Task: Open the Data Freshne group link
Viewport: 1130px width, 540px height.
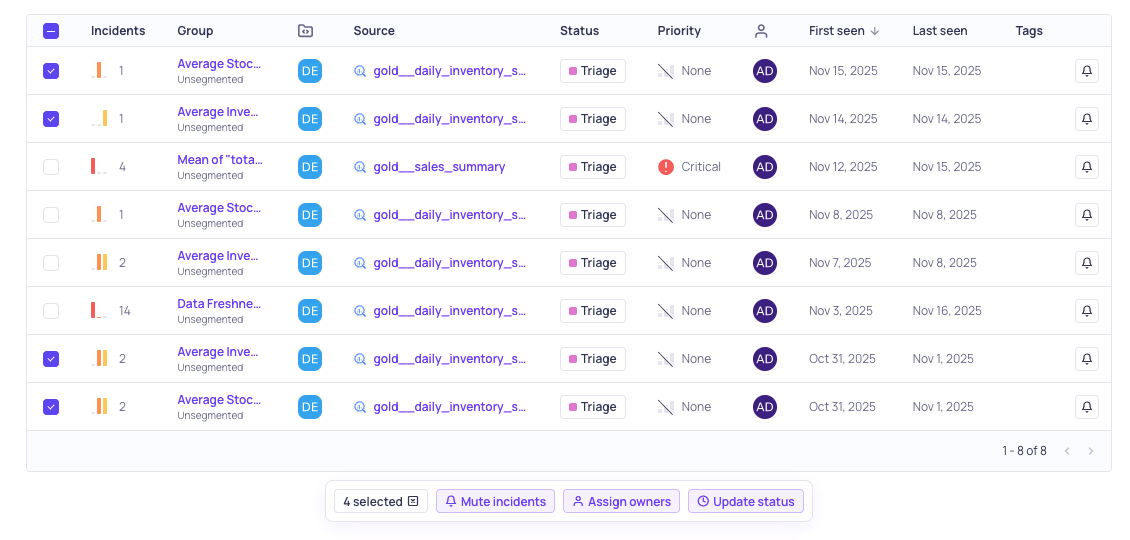Action: point(219,304)
